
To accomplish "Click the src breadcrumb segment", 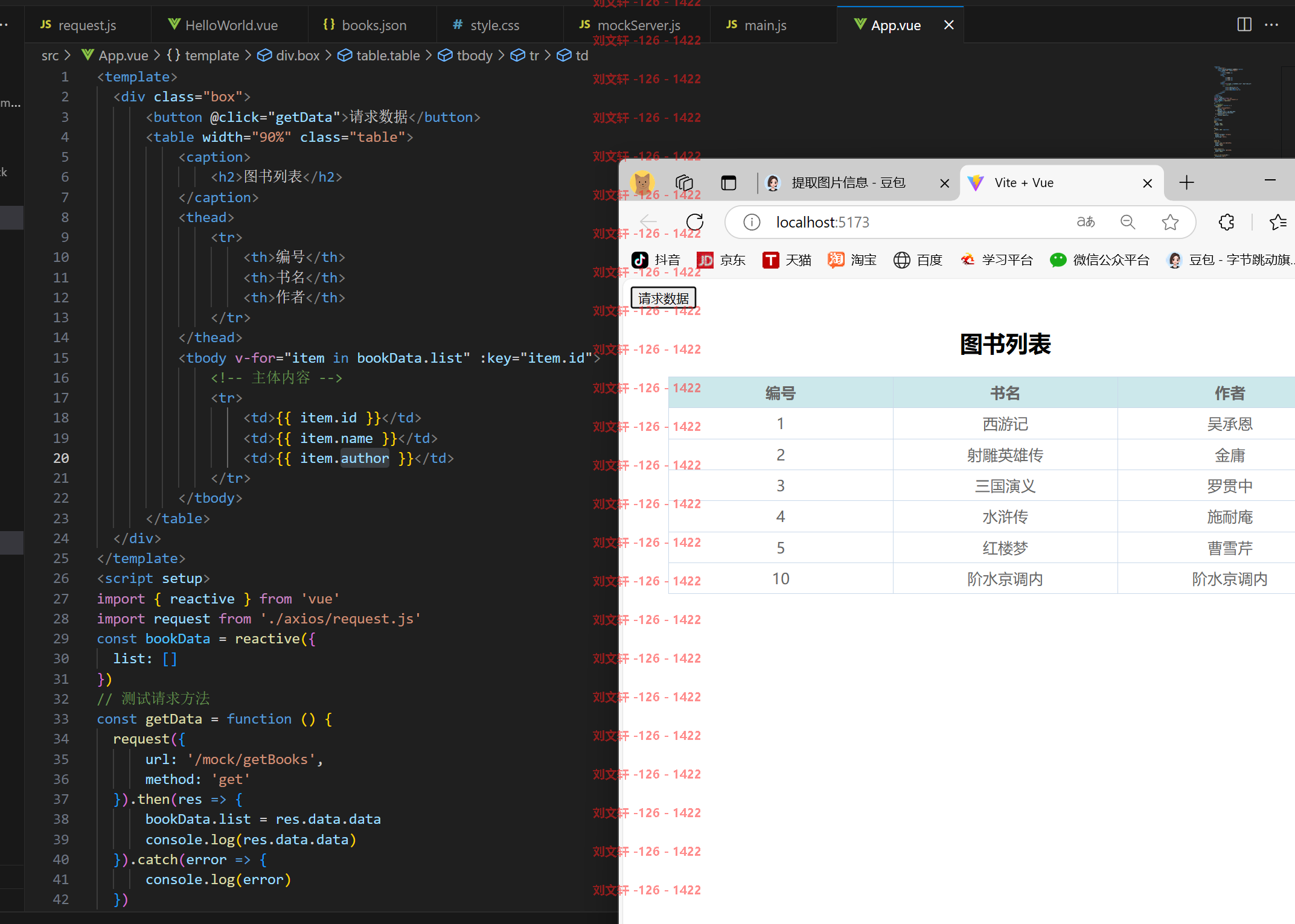I will (50, 56).
